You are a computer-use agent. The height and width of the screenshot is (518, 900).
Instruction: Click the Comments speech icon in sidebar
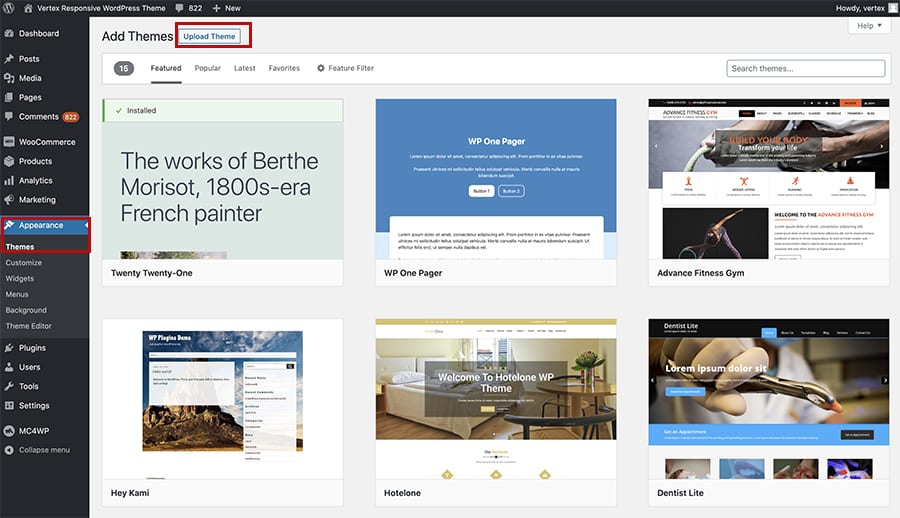point(9,117)
